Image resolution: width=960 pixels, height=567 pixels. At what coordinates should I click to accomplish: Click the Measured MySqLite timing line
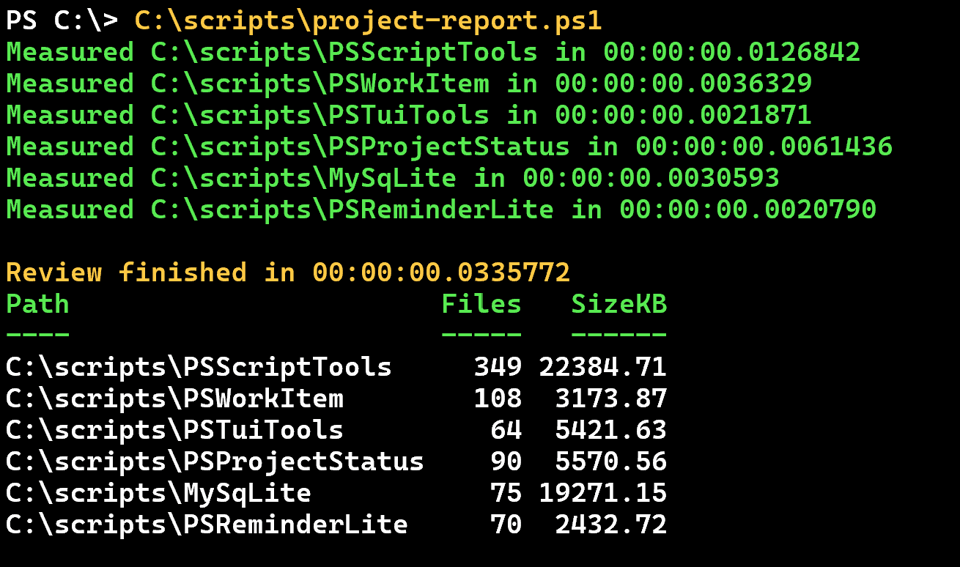(392, 178)
